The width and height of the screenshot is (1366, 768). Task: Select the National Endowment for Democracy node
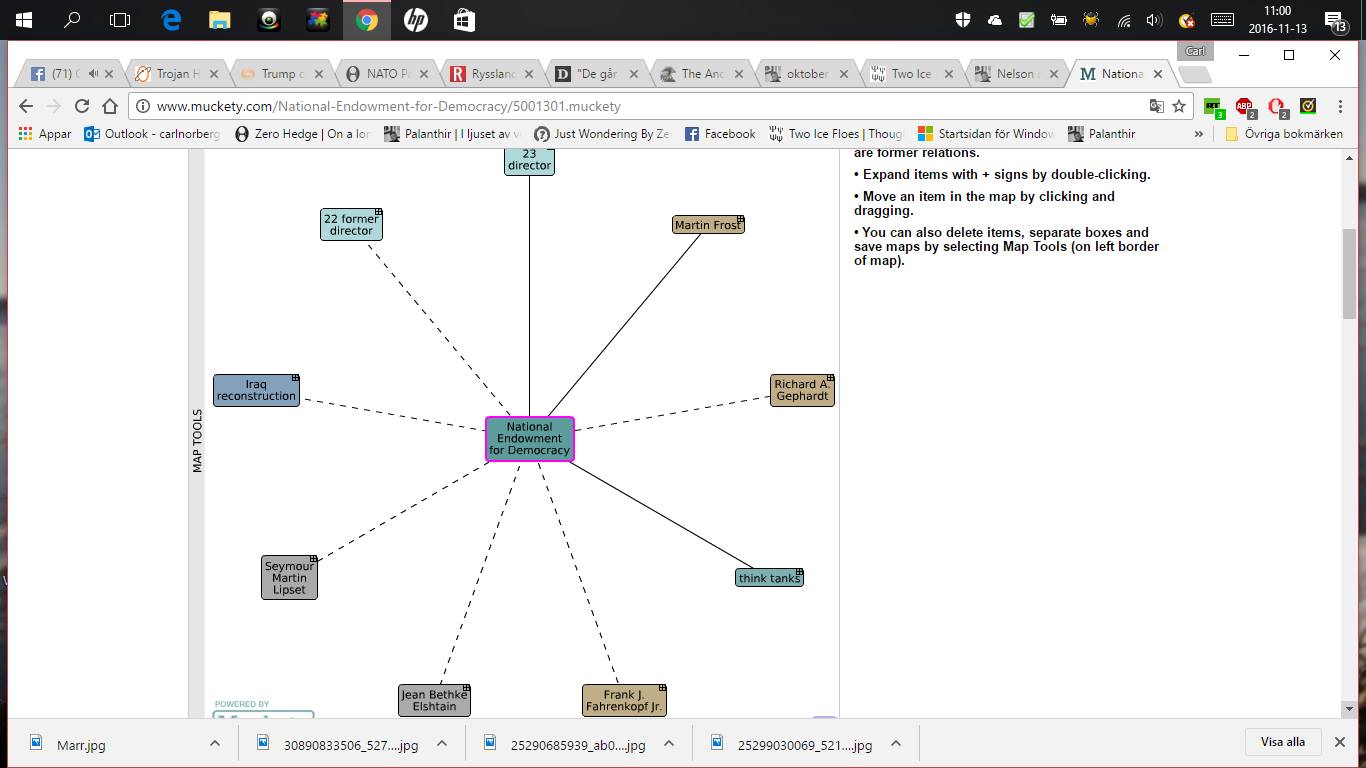point(529,439)
